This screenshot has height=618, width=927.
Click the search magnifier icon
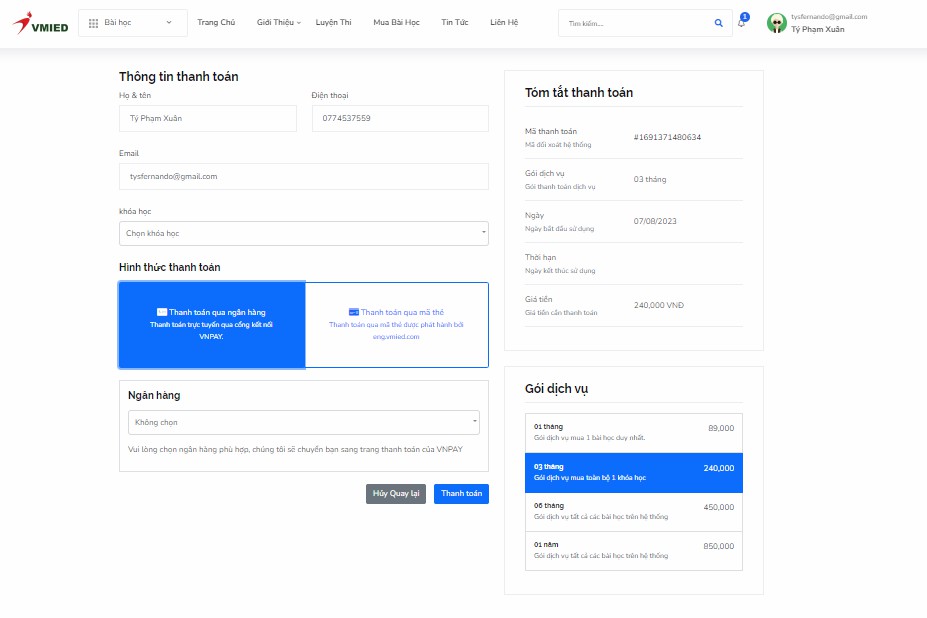pyautogui.click(x=718, y=23)
